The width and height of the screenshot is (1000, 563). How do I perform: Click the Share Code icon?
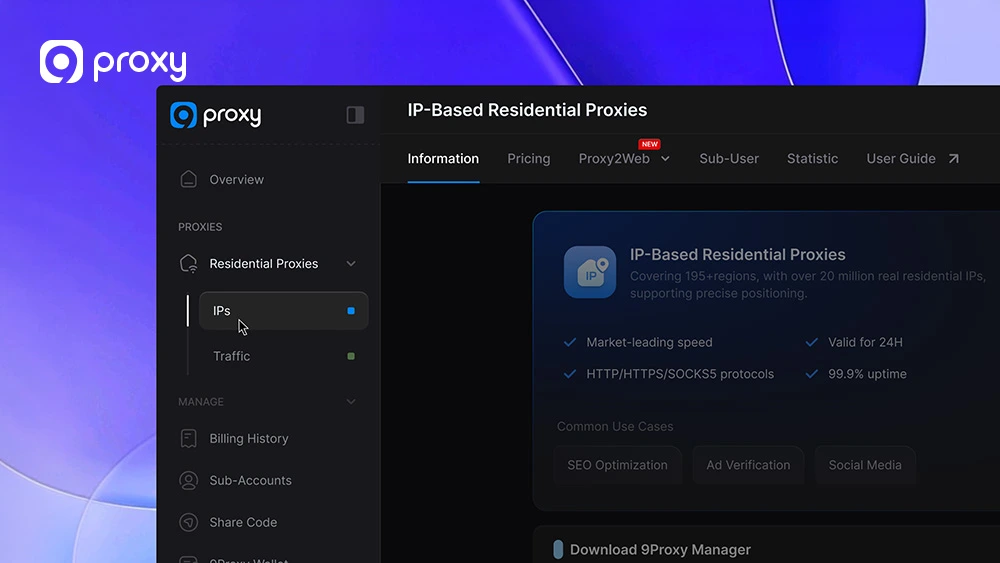[188, 522]
